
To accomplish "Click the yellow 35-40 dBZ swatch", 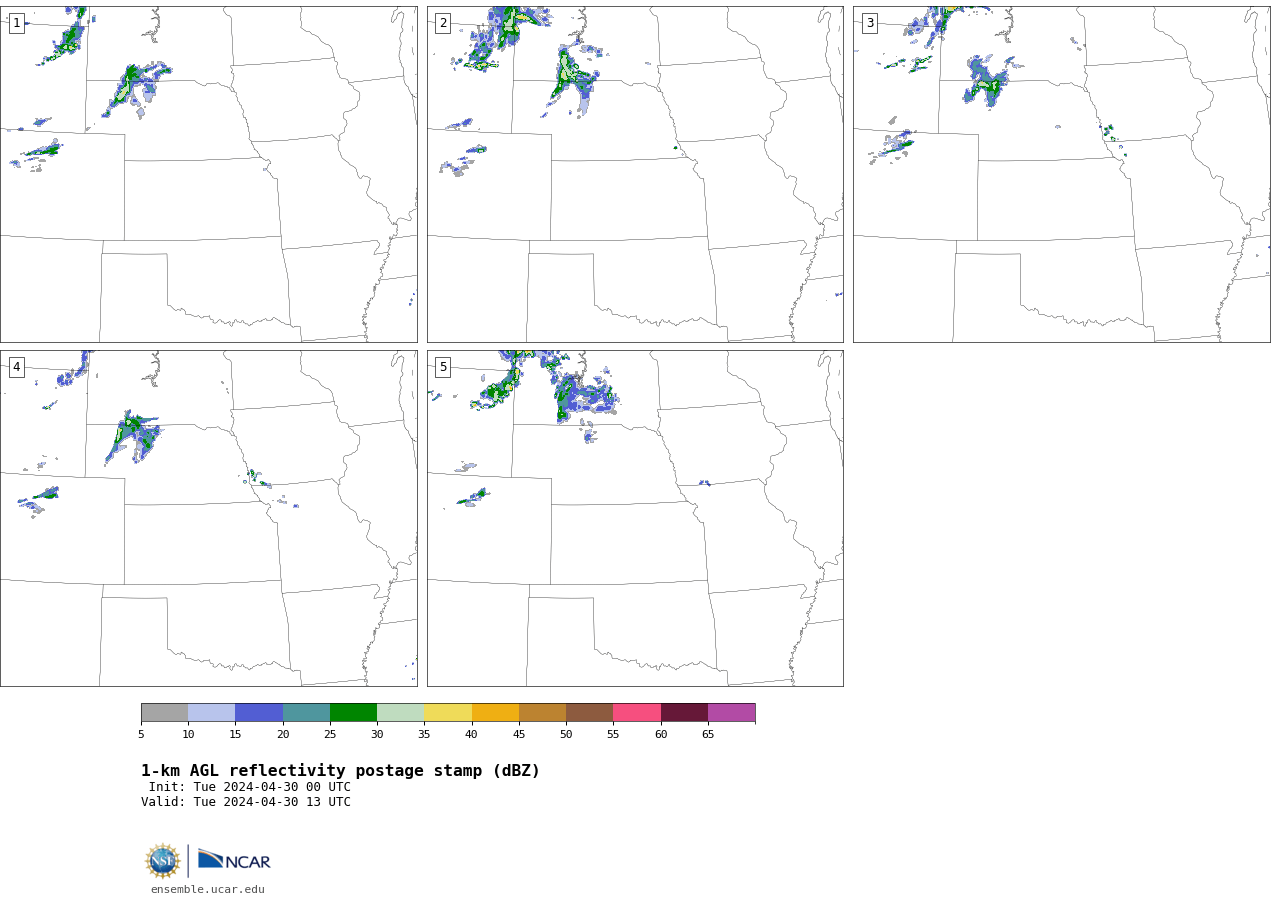I will [x=448, y=712].
